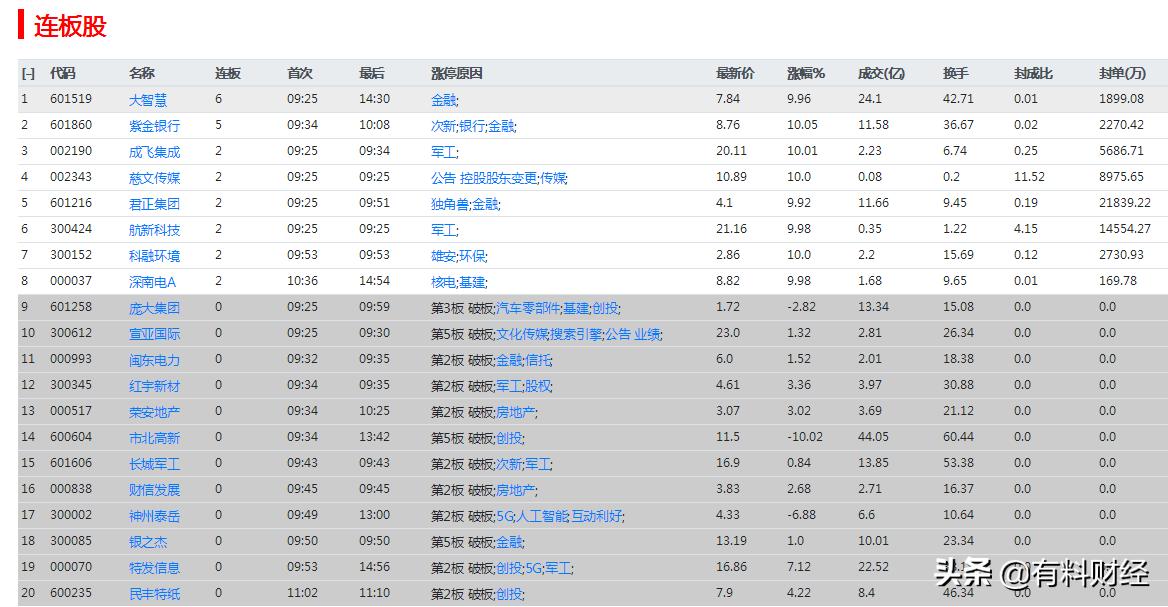Click 创投 tag in 市北高新 row
The width and height of the screenshot is (1168, 607).
510,438
